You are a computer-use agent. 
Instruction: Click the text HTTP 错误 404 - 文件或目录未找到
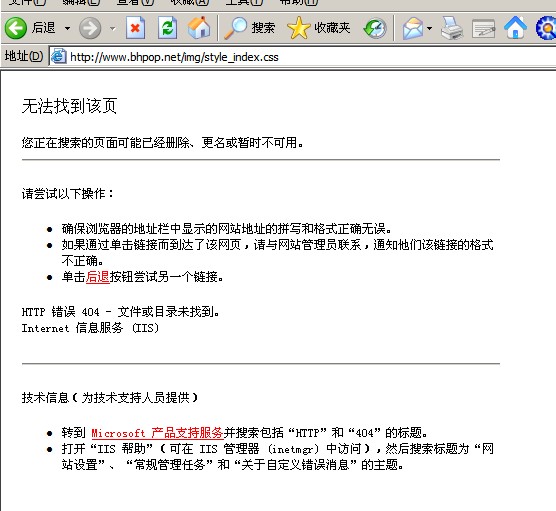coord(121,312)
